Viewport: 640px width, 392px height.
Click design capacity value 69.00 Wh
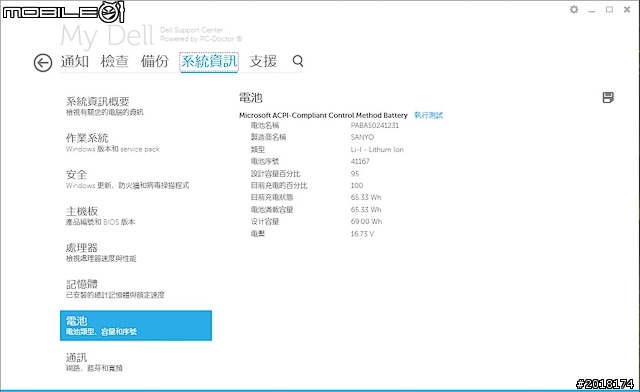pyautogui.click(x=366, y=222)
